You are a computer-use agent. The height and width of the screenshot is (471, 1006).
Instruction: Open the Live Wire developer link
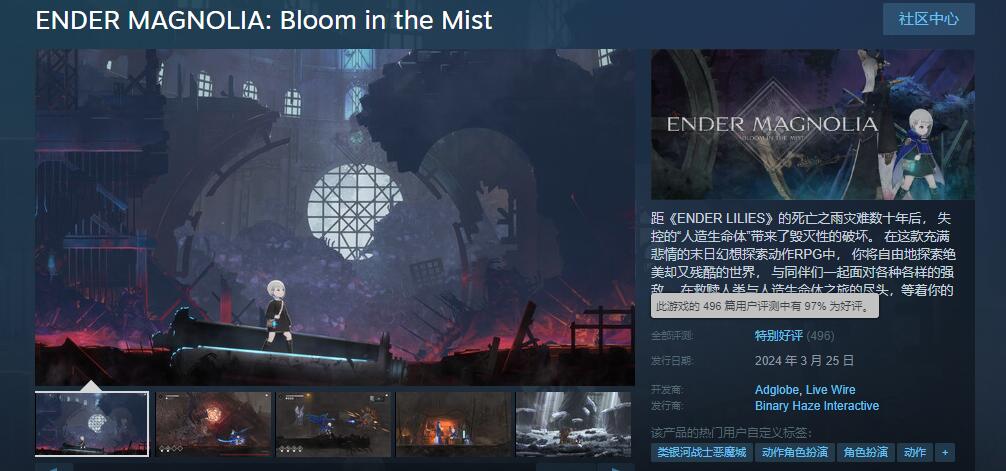click(830, 390)
